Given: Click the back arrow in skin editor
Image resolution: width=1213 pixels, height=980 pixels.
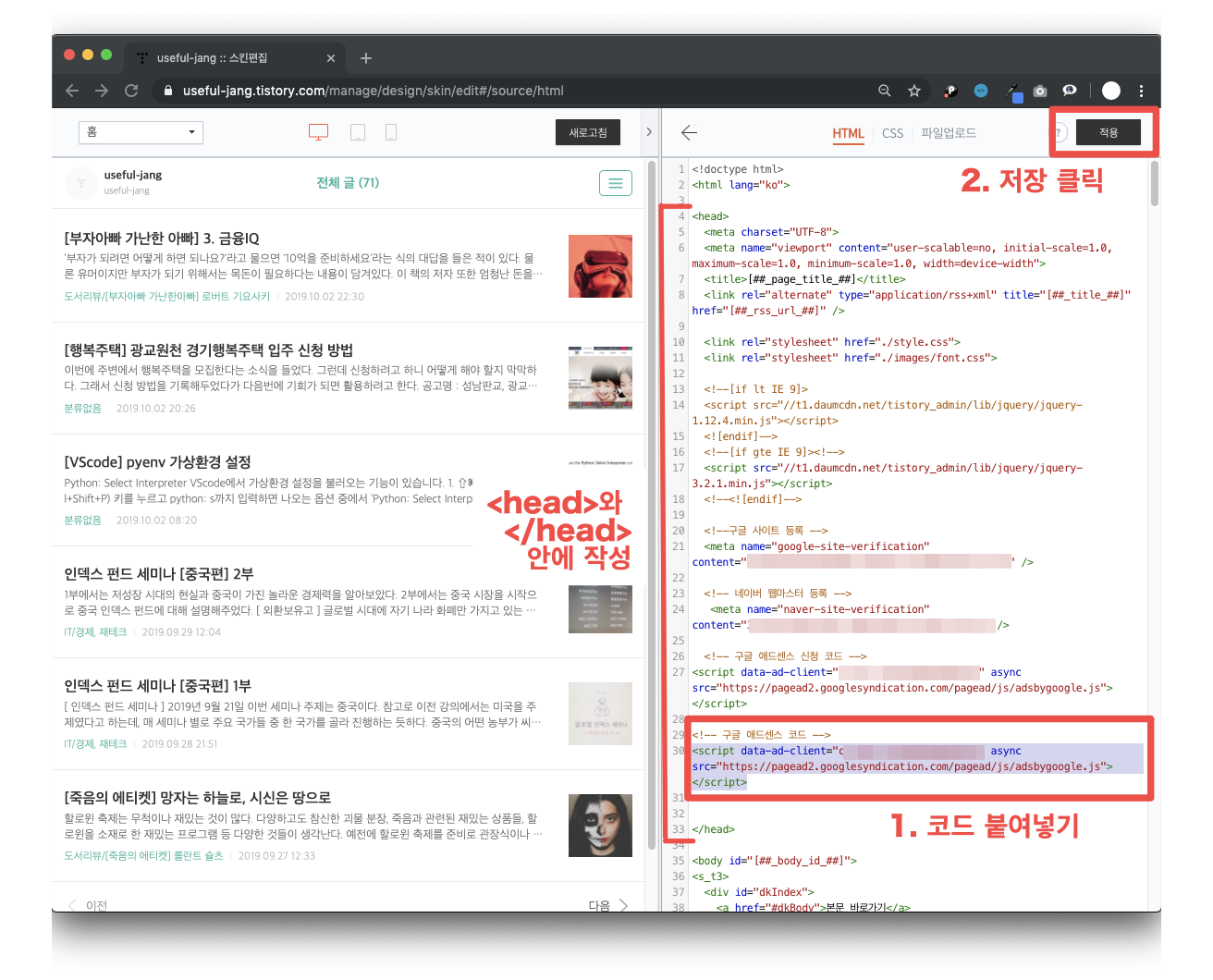Looking at the screenshot, I should (689, 132).
